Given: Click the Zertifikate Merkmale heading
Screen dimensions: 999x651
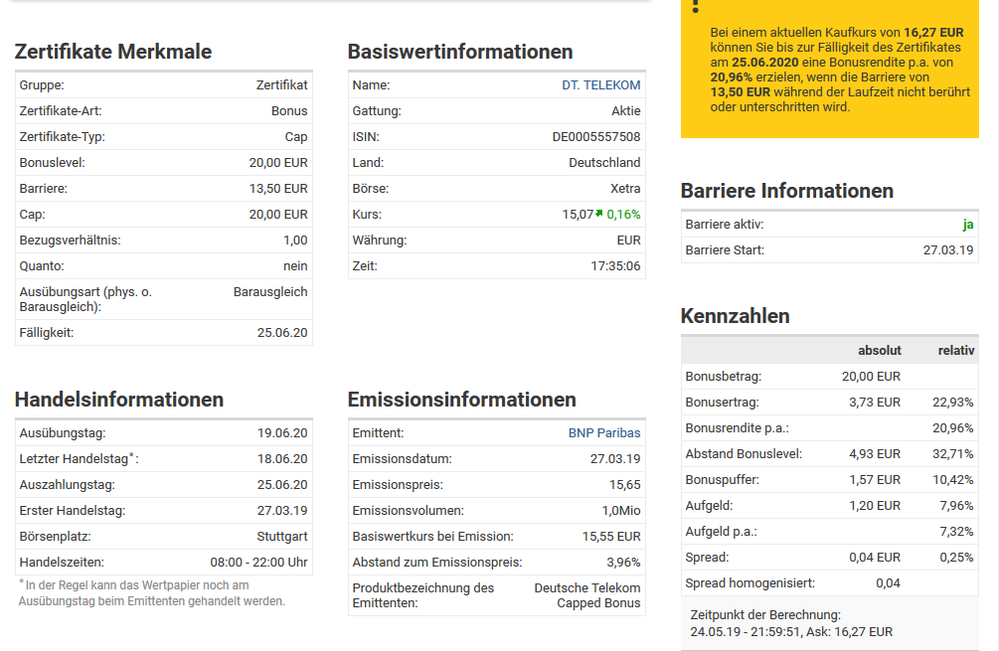Looking at the screenshot, I should tap(113, 52).
